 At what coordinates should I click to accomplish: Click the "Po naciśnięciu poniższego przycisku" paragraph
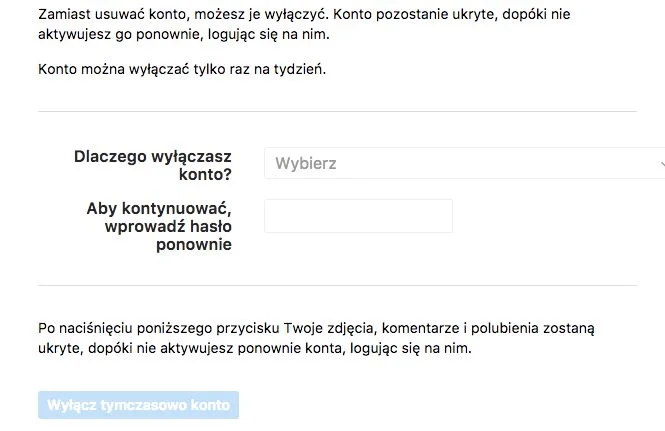point(316,338)
